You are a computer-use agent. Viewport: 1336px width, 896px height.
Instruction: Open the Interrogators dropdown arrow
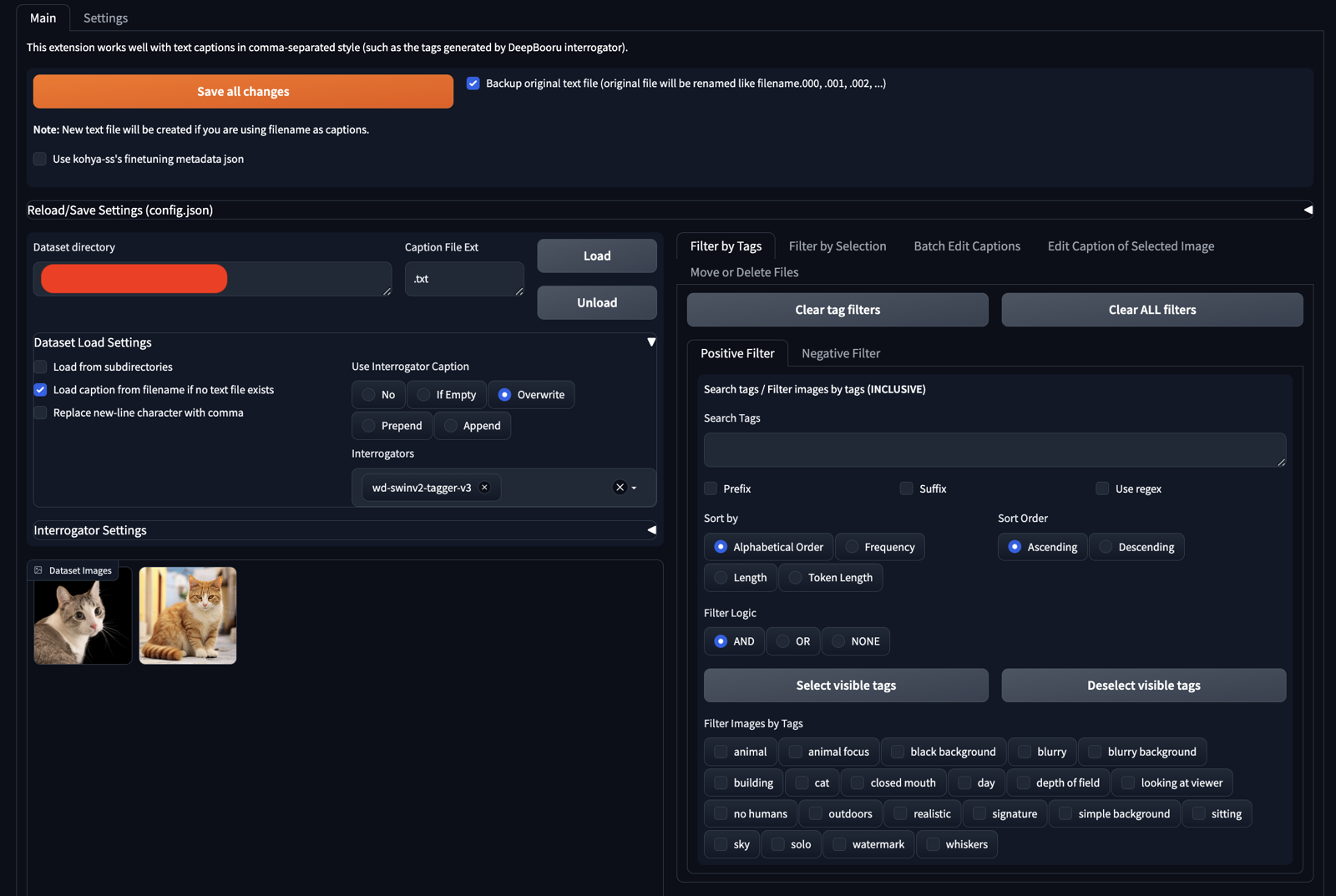(x=635, y=488)
